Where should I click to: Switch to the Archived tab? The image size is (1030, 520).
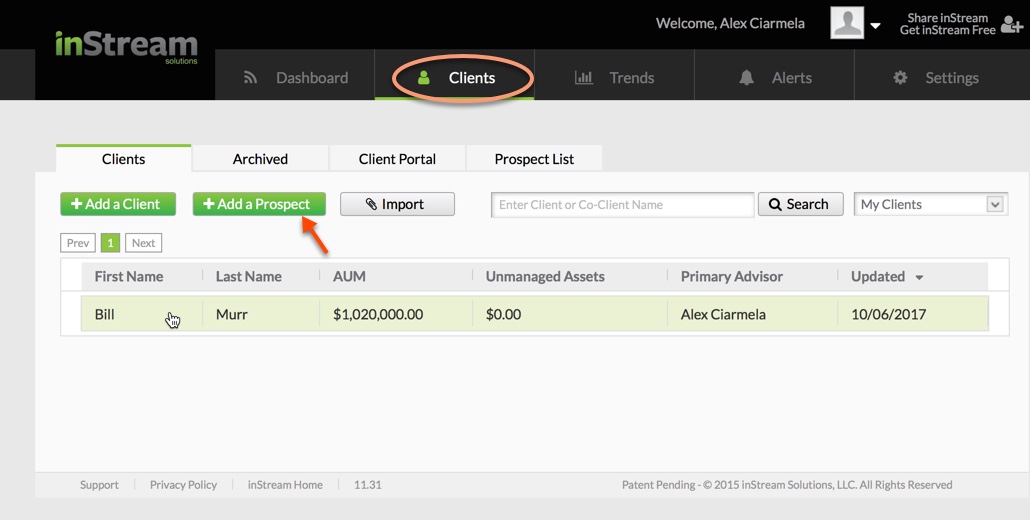coord(260,159)
